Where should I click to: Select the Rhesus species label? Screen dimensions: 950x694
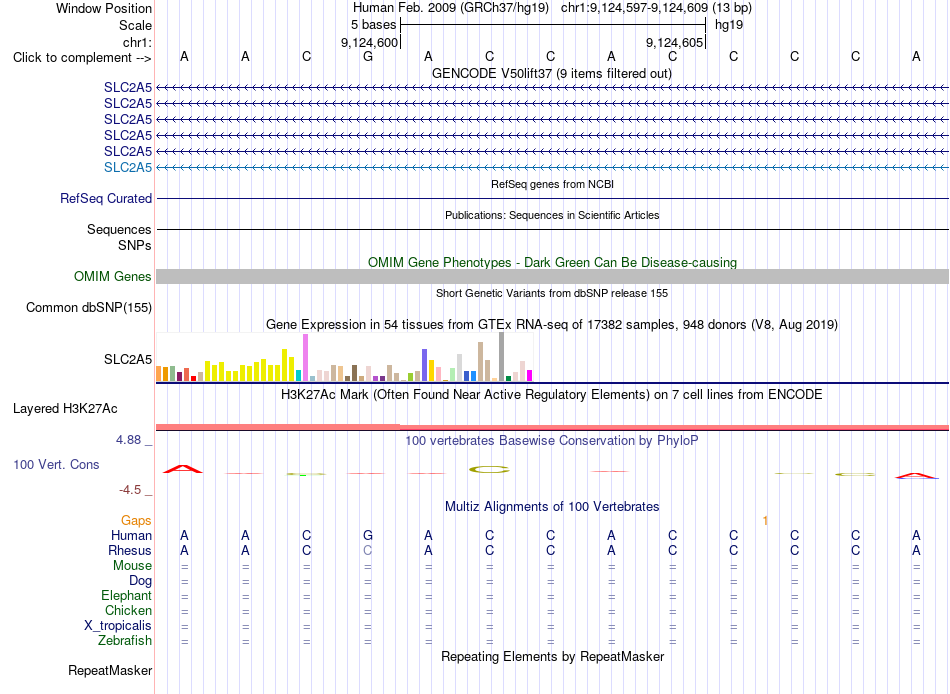(130, 550)
